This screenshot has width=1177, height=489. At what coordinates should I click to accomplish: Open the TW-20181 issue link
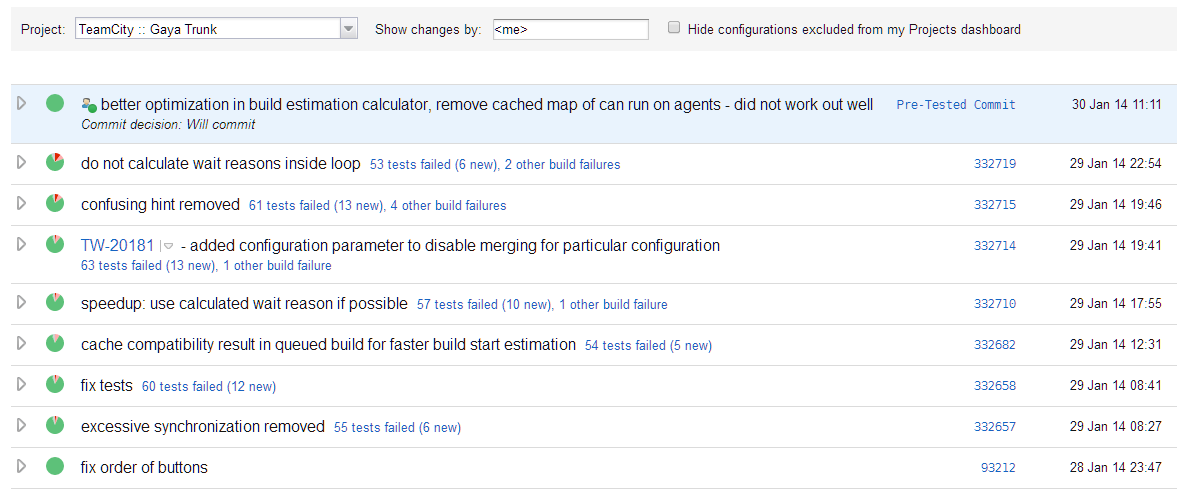click(117, 245)
